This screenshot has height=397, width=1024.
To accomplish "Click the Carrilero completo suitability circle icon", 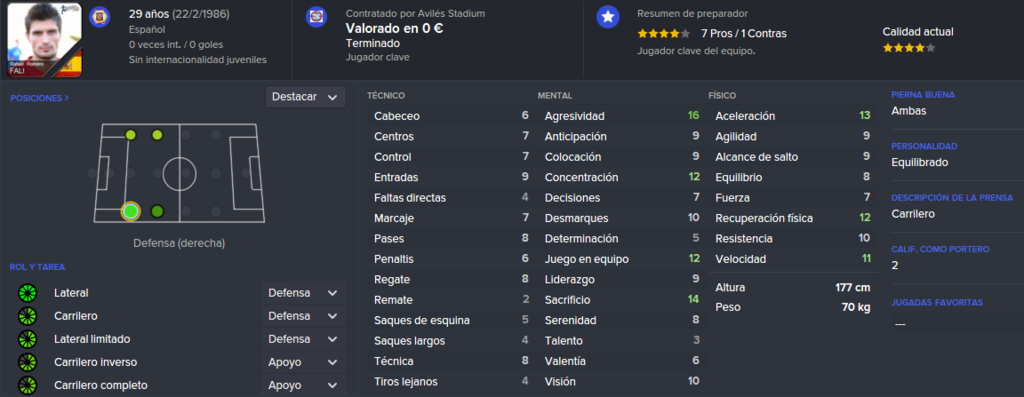I will 27,385.
